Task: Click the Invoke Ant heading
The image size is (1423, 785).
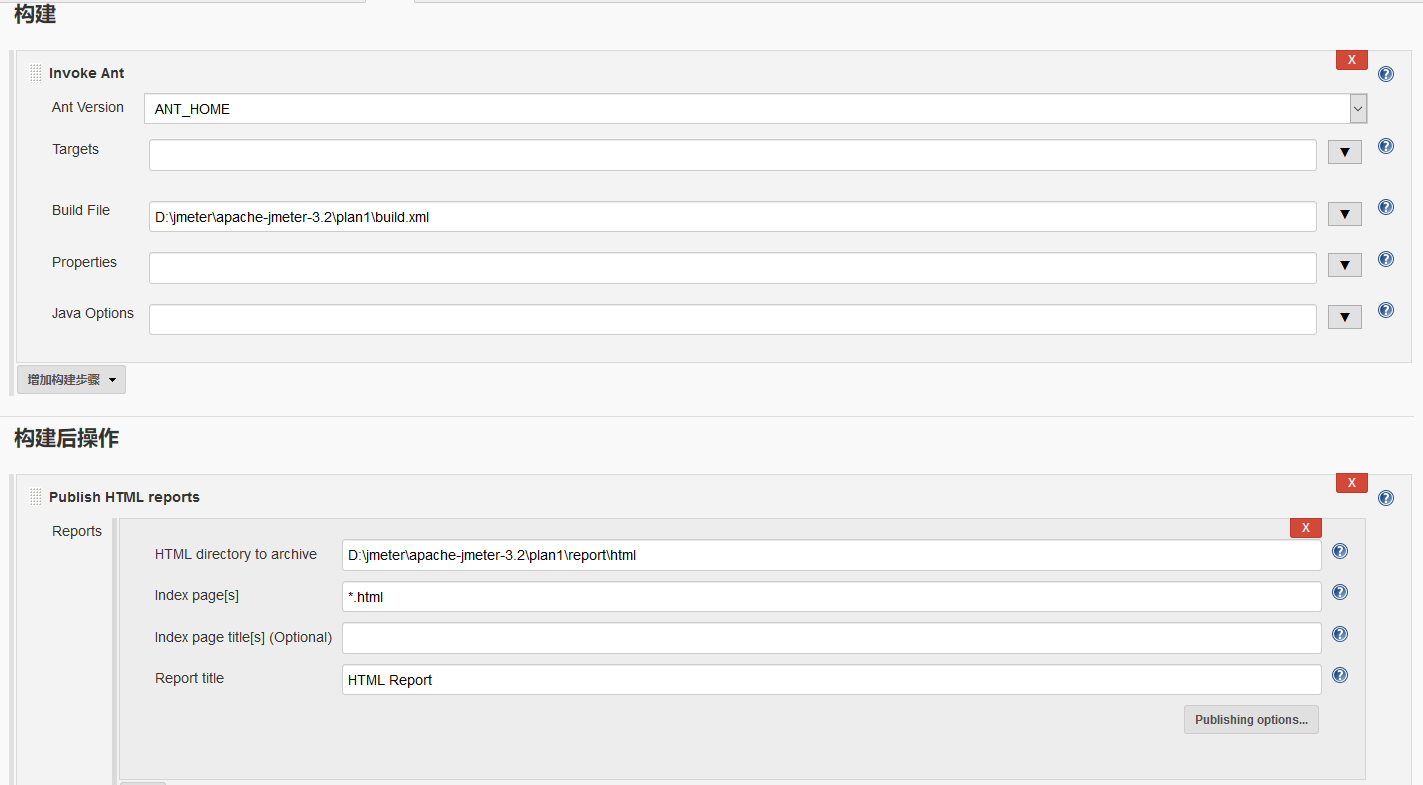Action: coord(87,73)
